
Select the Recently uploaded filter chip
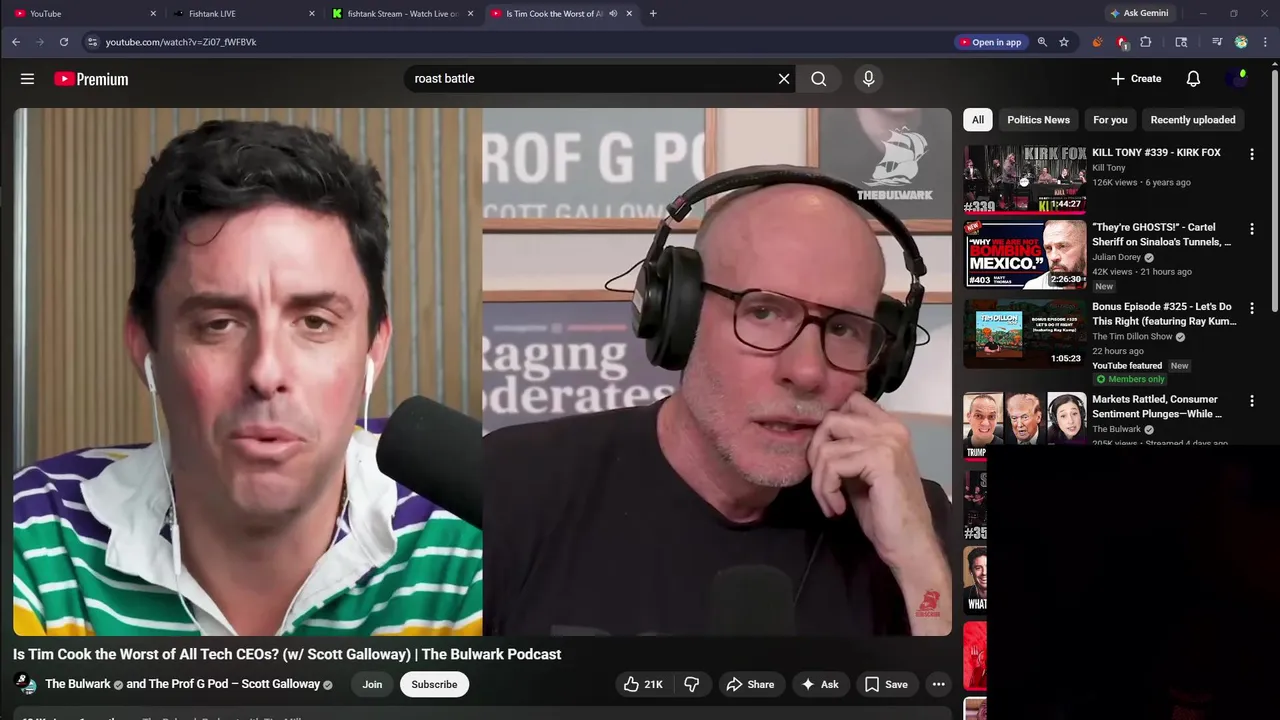click(1193, 120)
